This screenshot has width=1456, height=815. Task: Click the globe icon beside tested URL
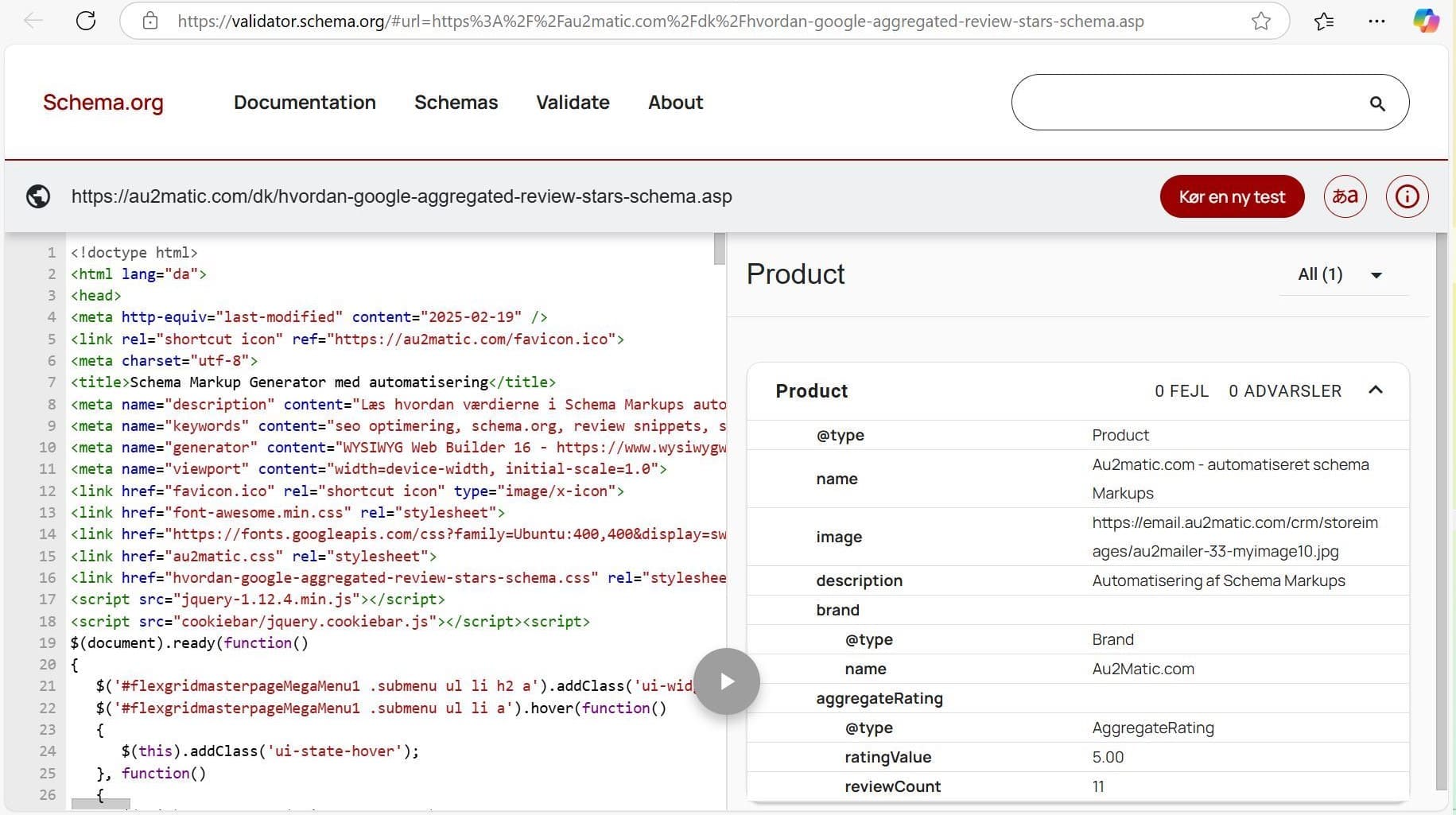(x=38, y=196)
